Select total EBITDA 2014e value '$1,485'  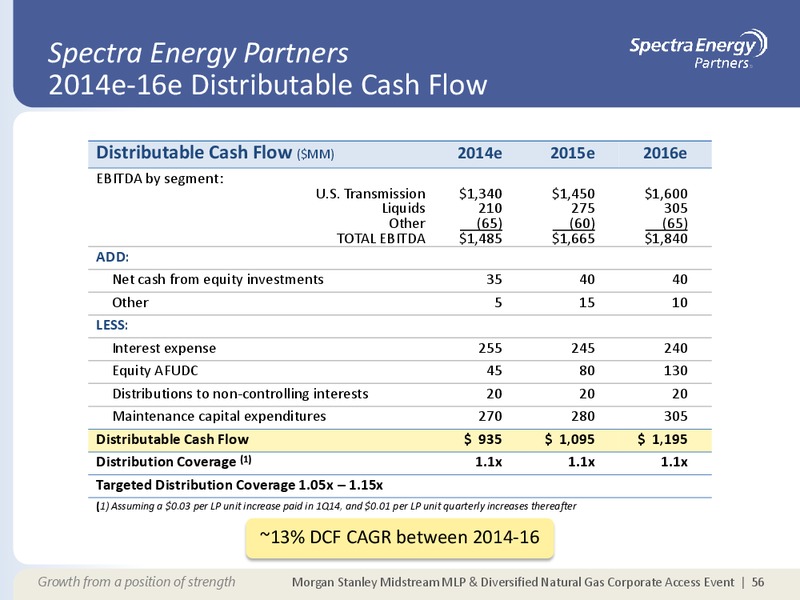480,238
